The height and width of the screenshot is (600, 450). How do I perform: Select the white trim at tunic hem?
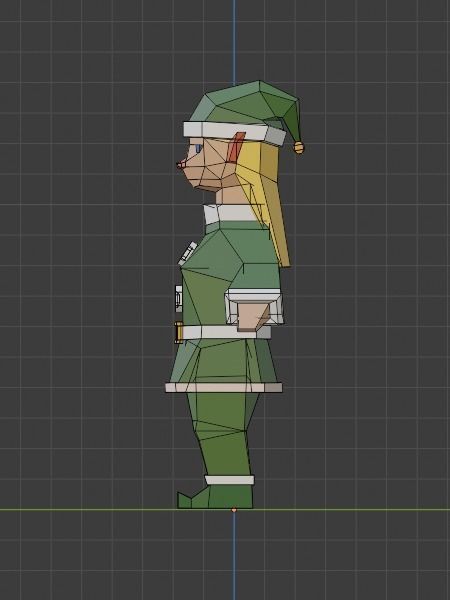[x=224, y=388]
